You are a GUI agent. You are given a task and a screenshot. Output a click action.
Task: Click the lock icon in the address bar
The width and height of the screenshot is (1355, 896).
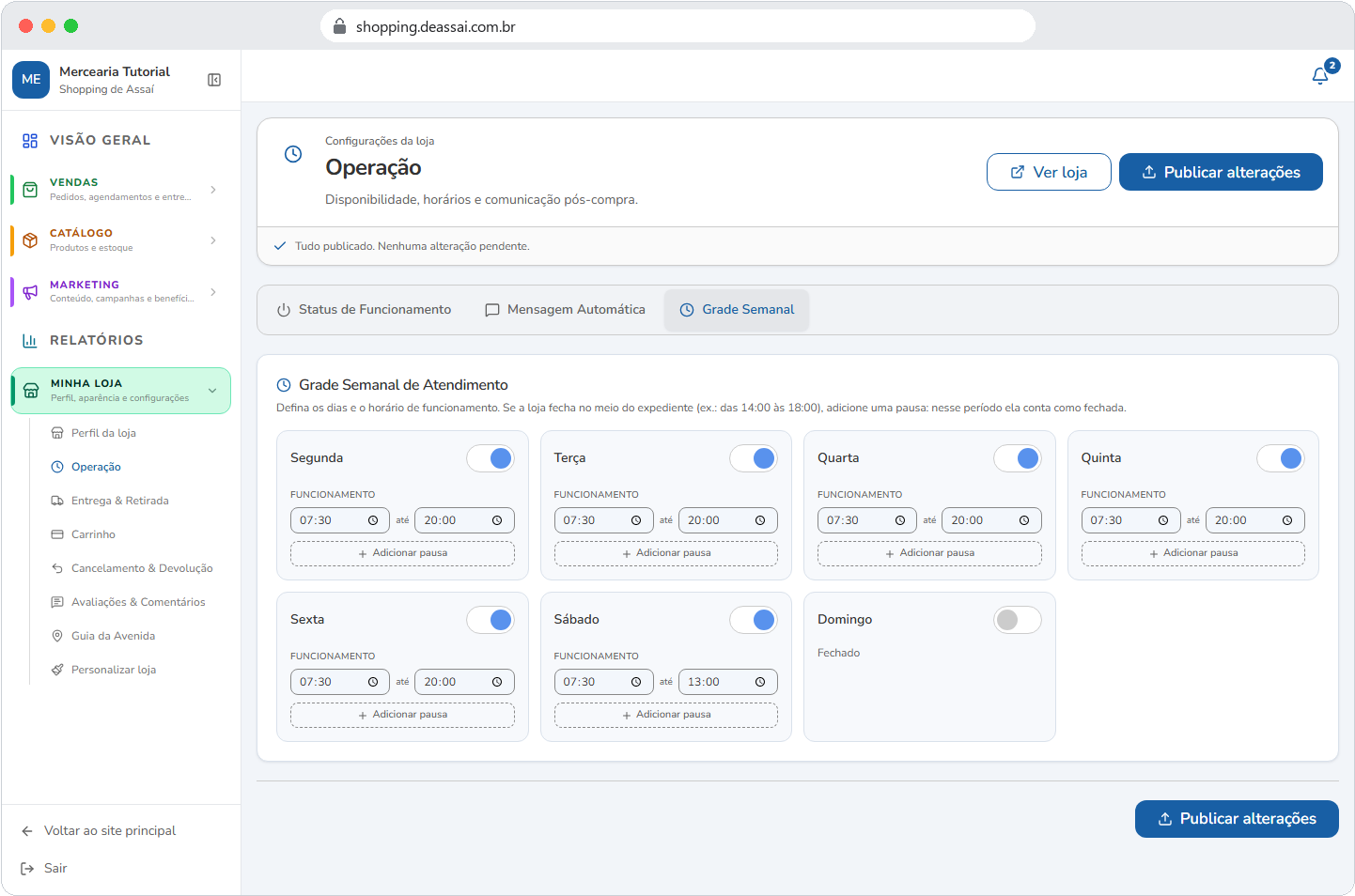point(340,26)
